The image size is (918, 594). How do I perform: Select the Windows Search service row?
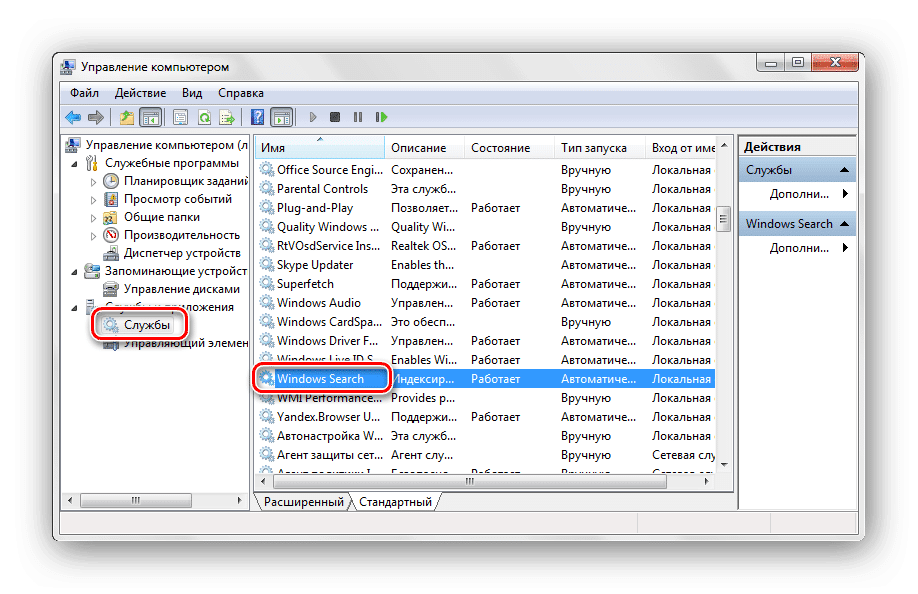(485, 379)
